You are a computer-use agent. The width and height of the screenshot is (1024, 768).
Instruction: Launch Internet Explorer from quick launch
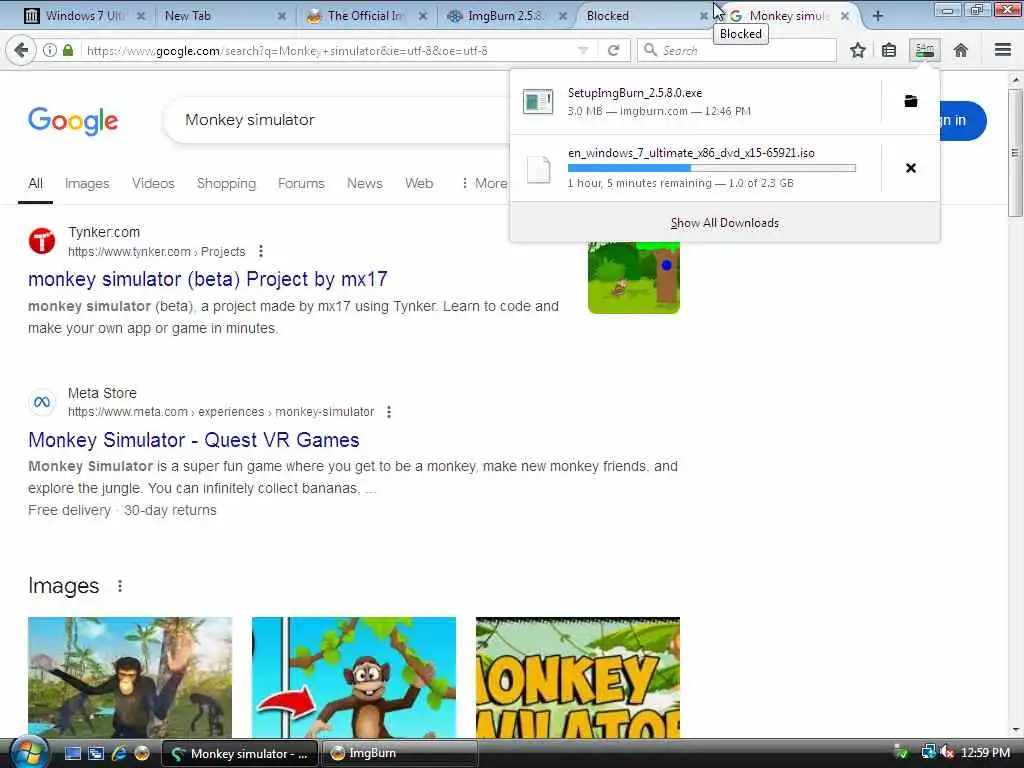click(x=119, y=753)
